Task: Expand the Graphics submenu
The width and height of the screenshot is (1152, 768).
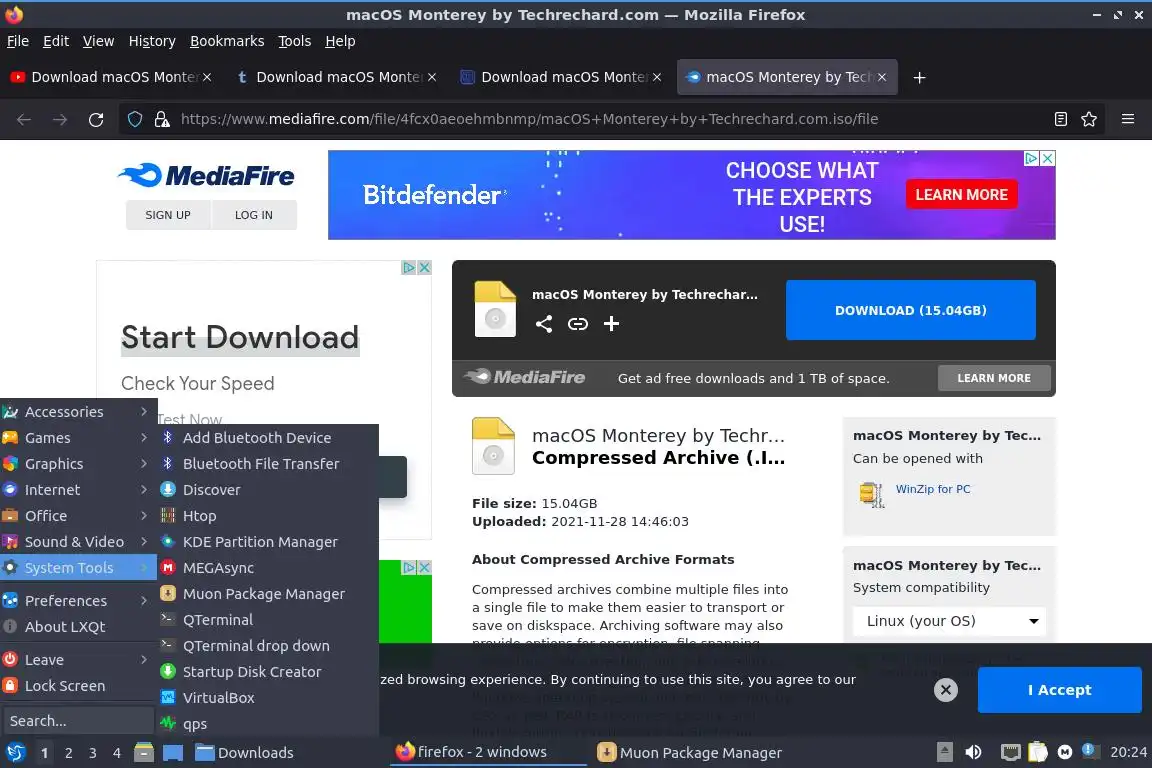Action: 78,464
